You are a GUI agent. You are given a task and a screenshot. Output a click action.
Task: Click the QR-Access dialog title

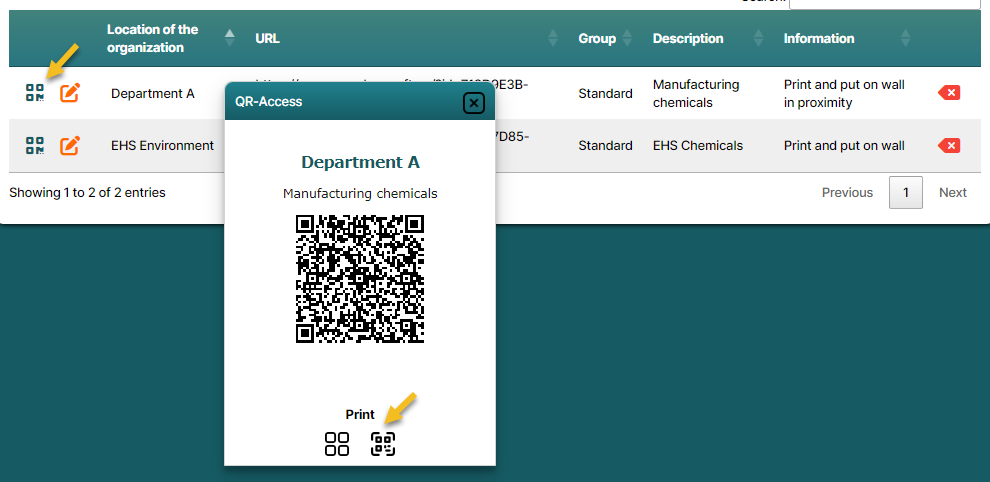pos(268,102)
